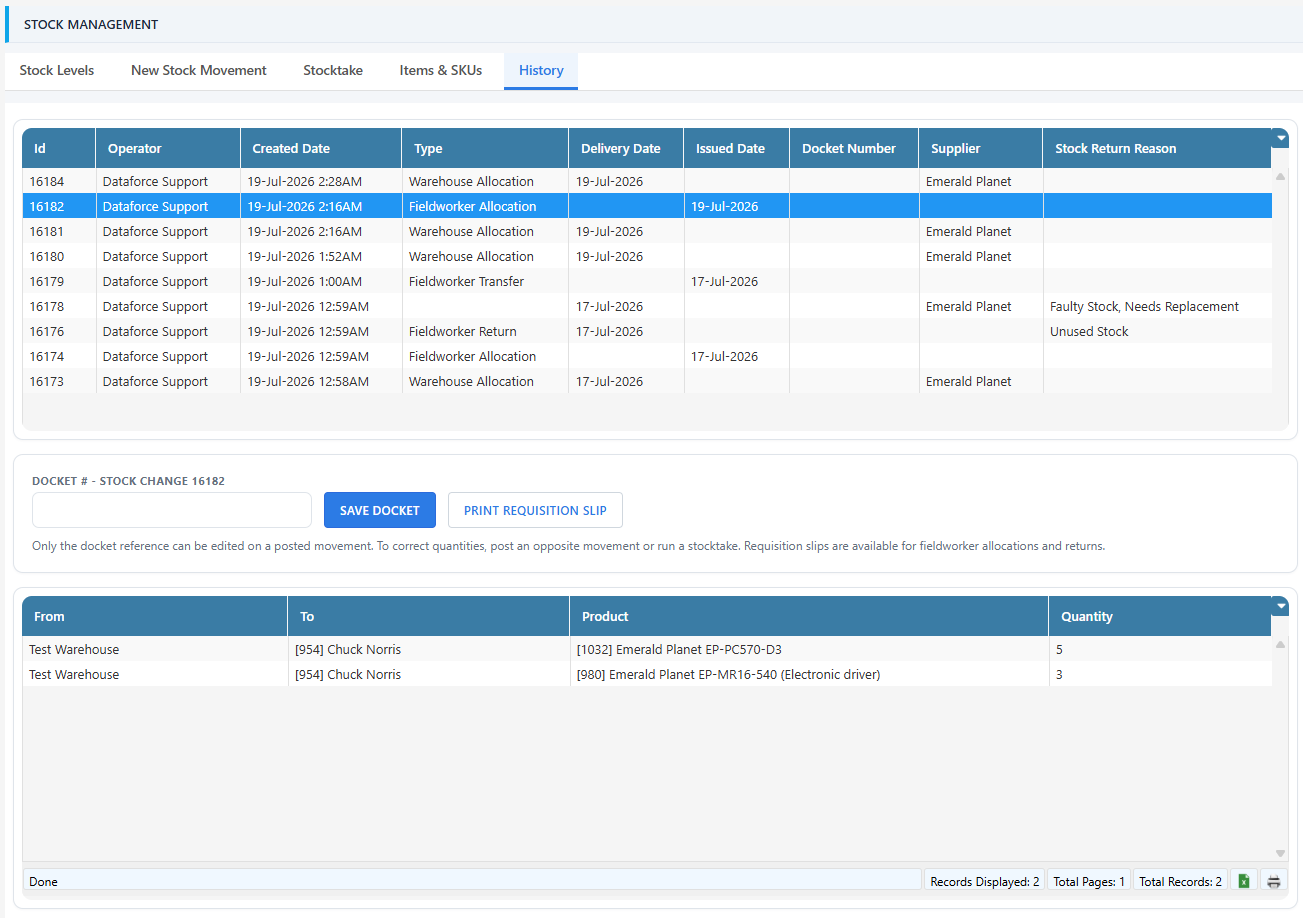Save the docket with Save Docket button
Screen dimensions: 1303x918
[x=380, y=510]
